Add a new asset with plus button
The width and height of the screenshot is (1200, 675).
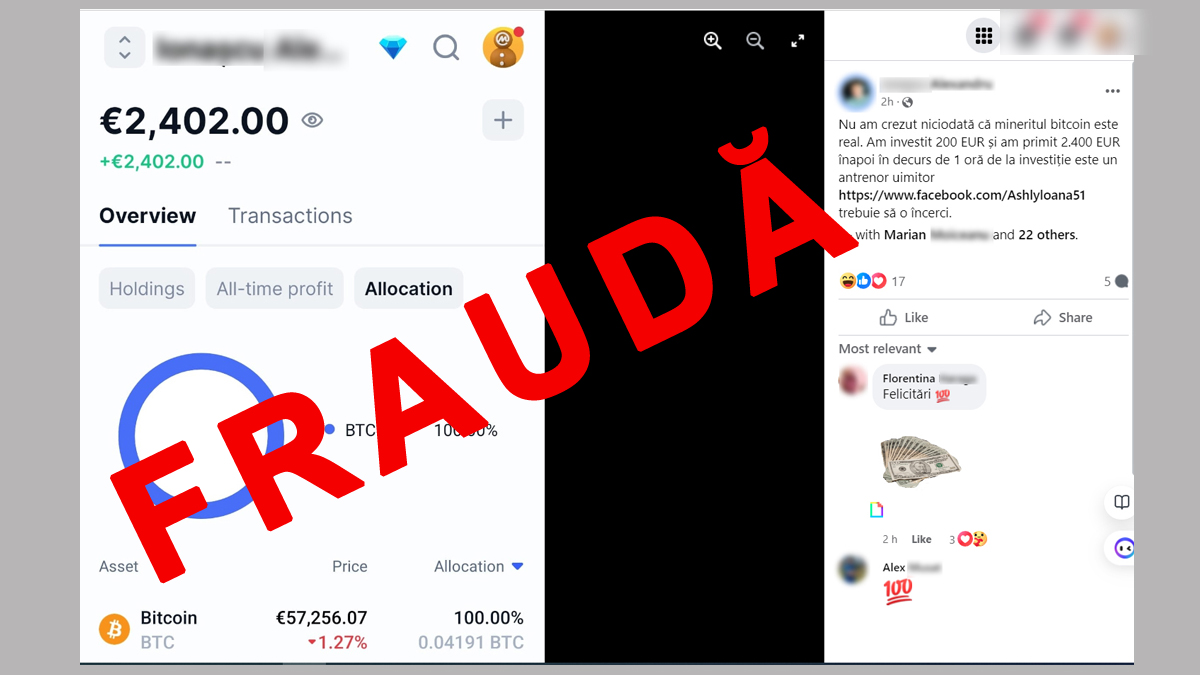pos(503,120)
